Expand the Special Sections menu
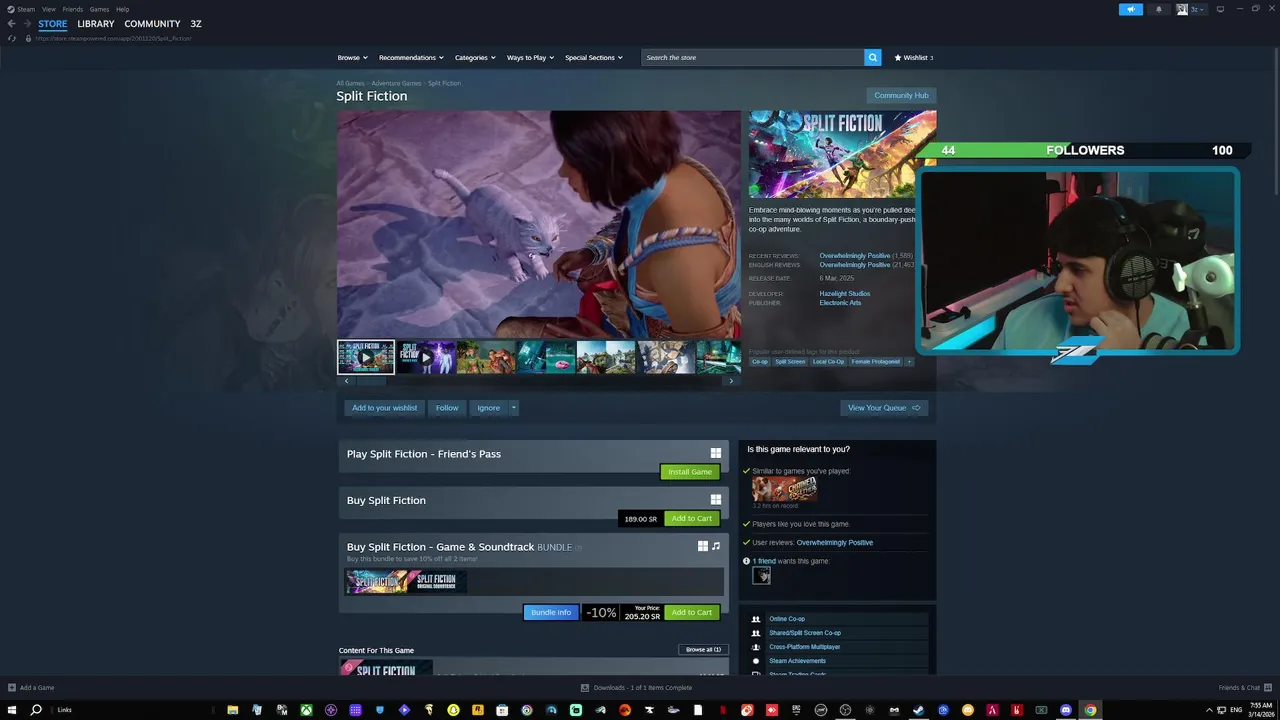 click(594, 57)
